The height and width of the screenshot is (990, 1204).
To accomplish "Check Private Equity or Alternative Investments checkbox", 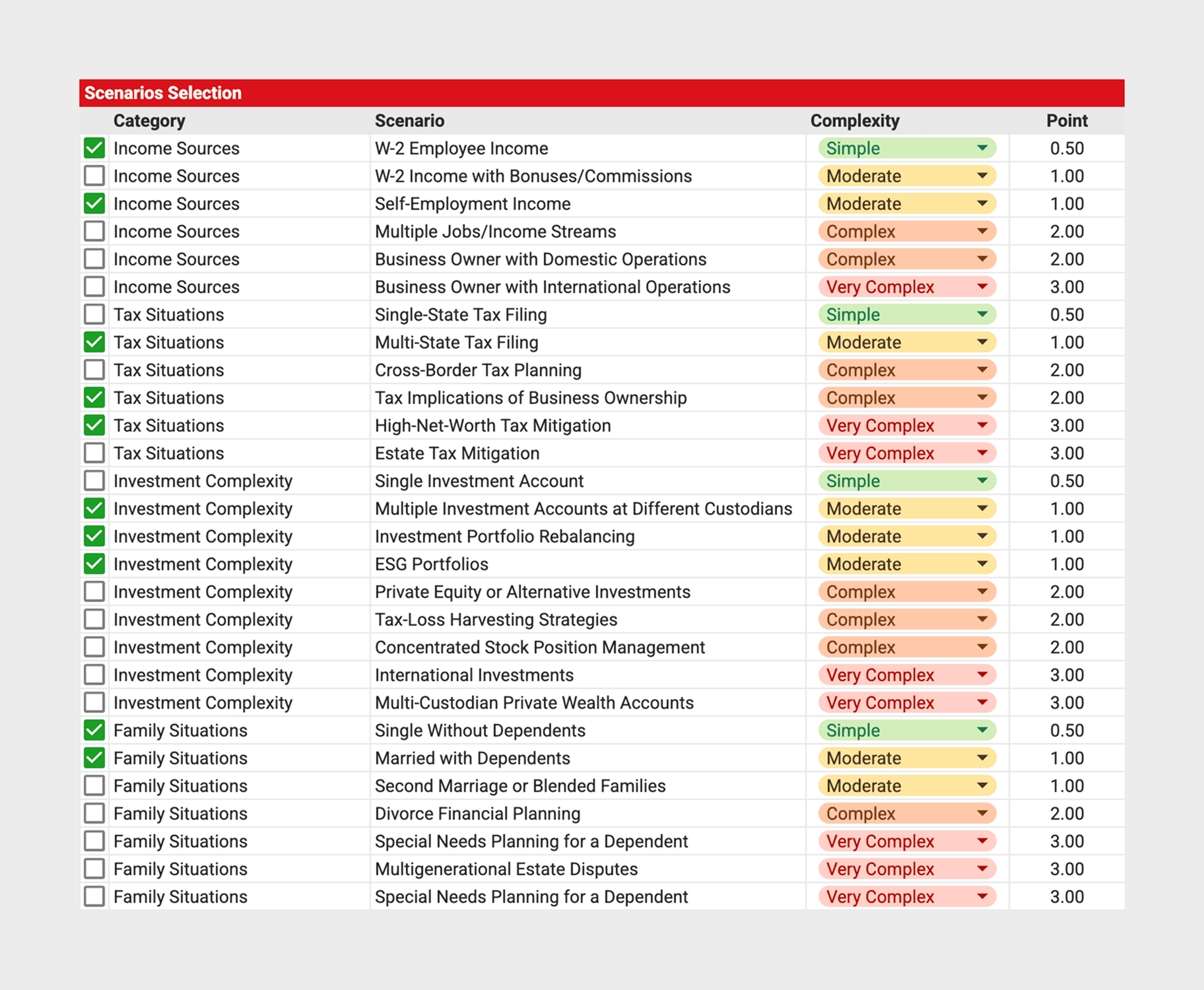I will [x=94, y=592].
